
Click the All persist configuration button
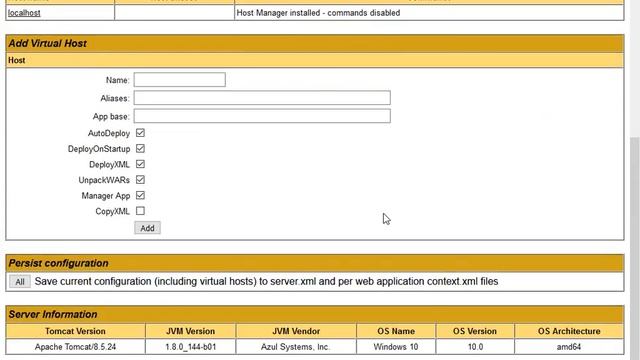20,282
